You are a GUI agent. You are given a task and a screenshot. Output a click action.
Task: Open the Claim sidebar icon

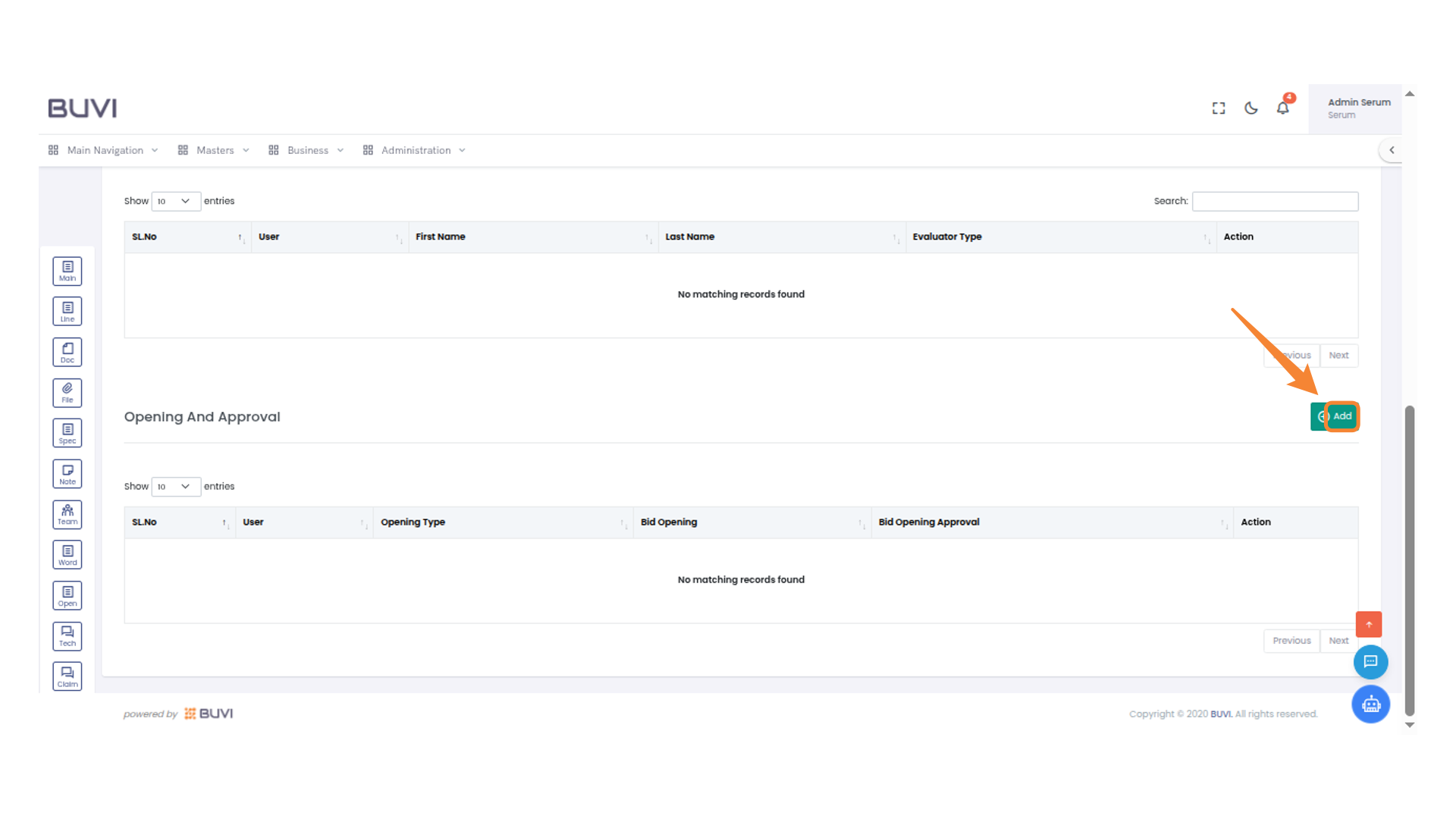tap(67, 676)
